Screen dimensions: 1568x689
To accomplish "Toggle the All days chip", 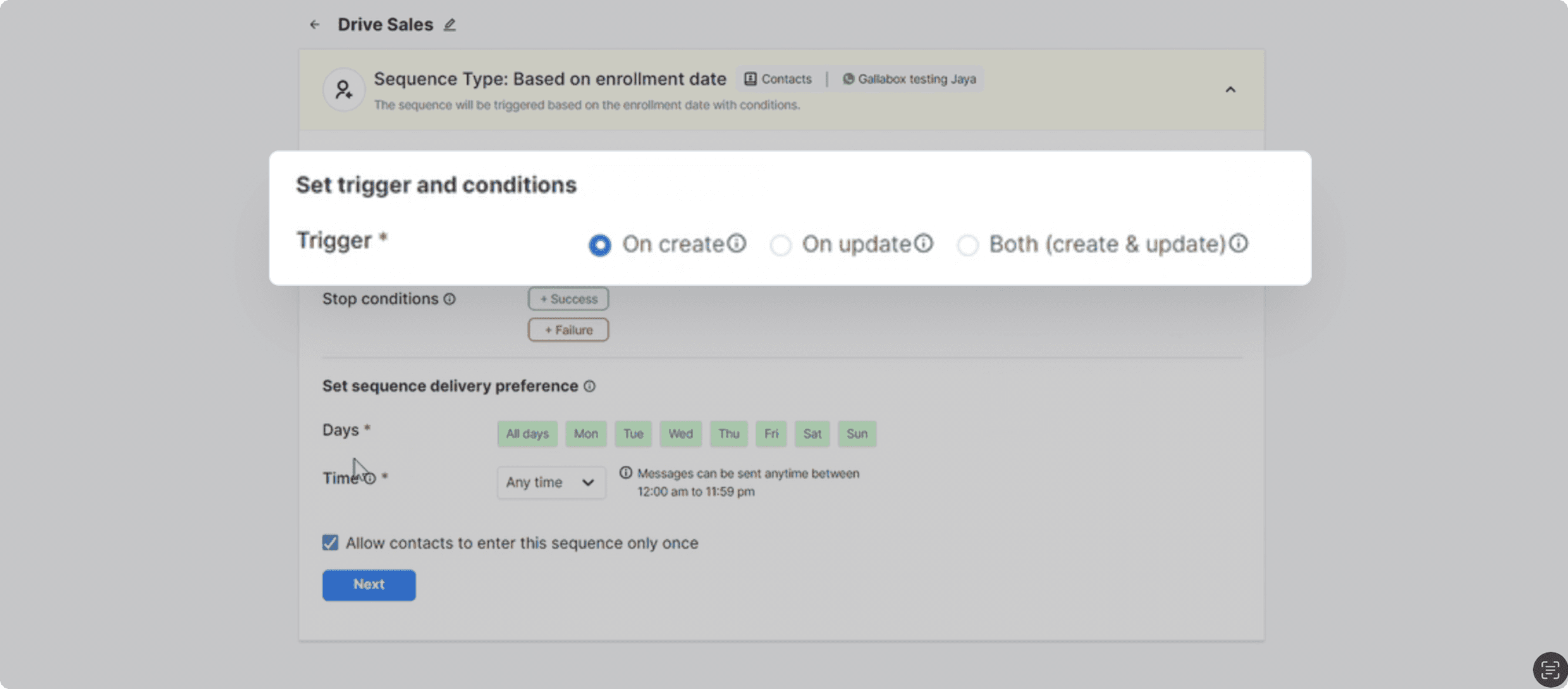I will coord(527,434).
